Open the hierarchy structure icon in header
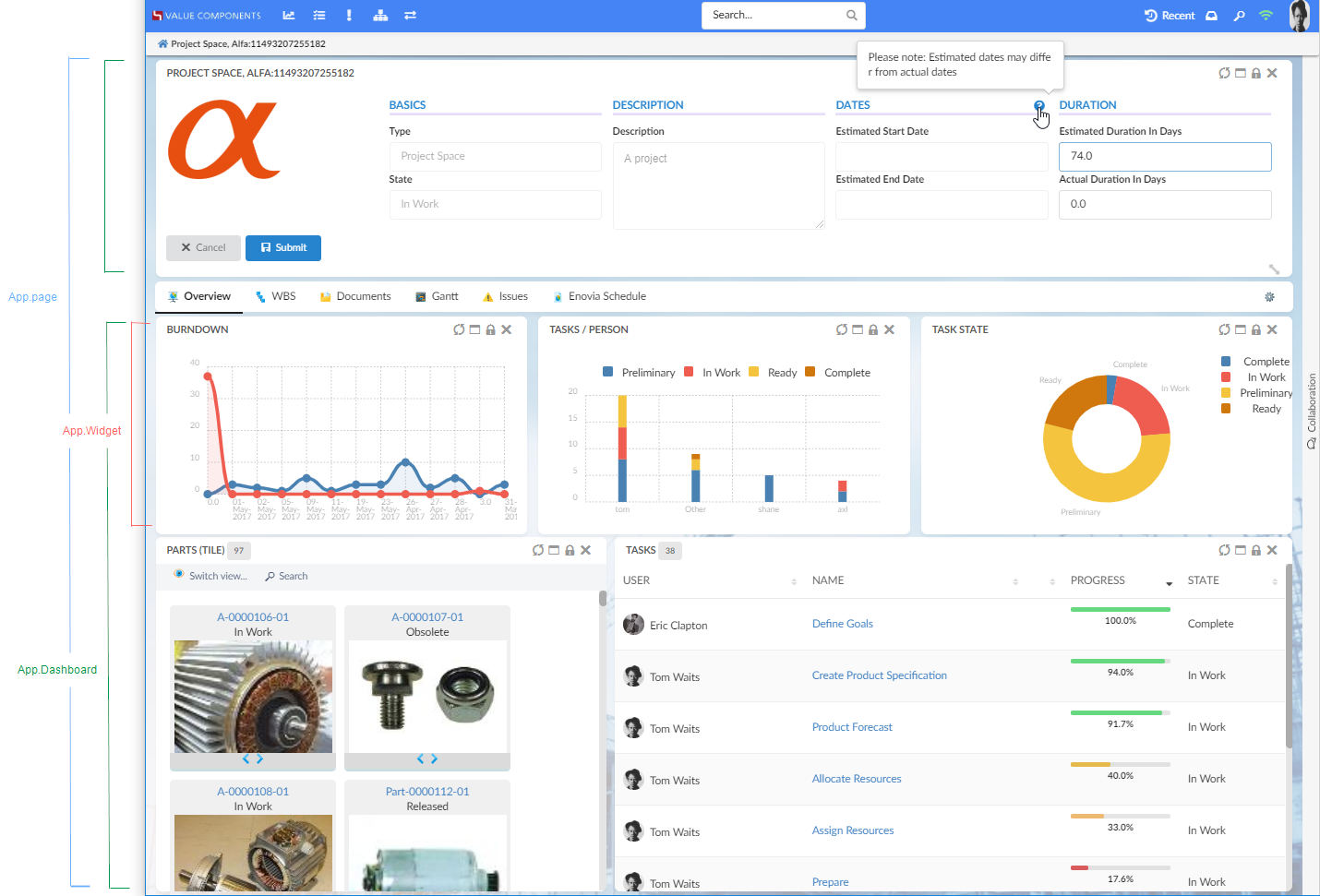This screenshot has height=896, width=1320. (x=380, y=16)
